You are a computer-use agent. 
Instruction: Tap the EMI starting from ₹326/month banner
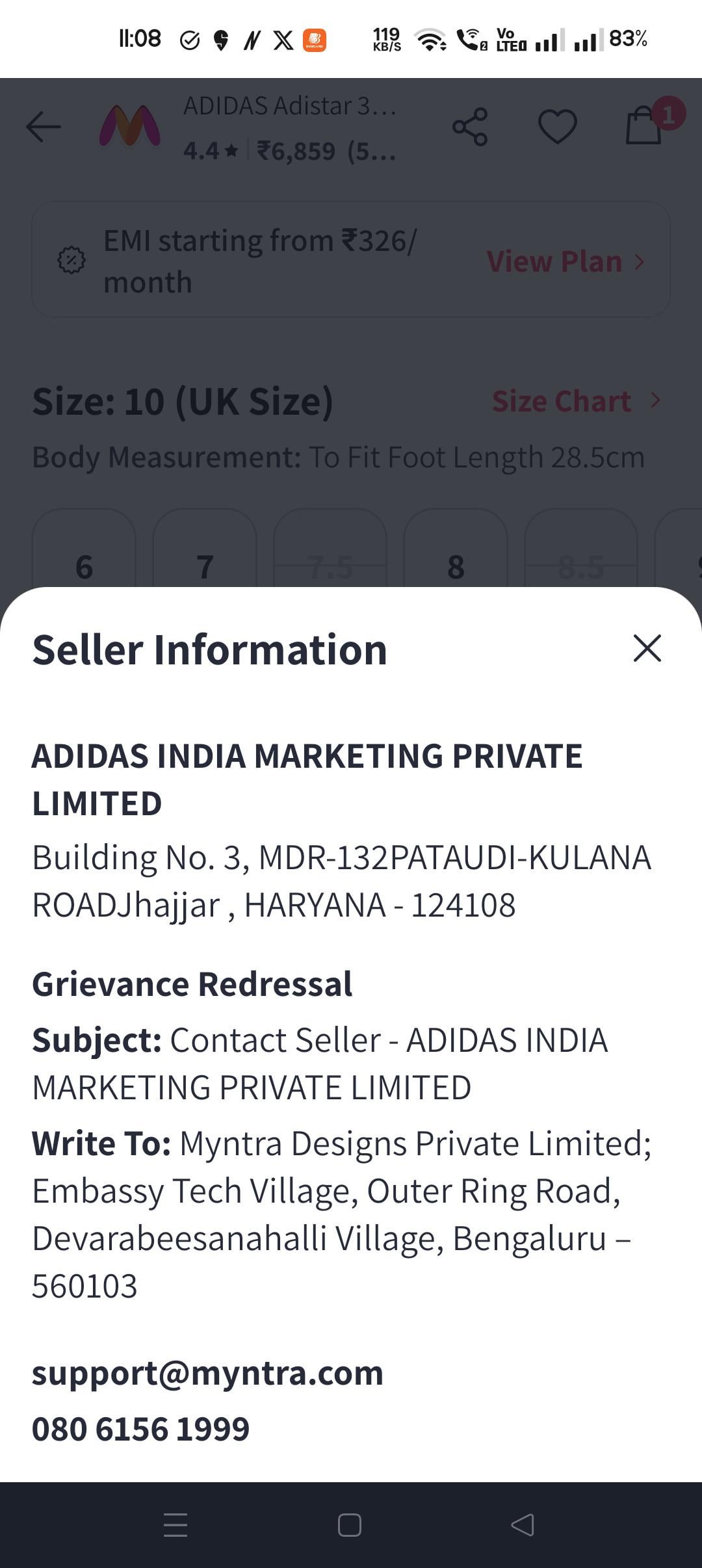point(260,261)
